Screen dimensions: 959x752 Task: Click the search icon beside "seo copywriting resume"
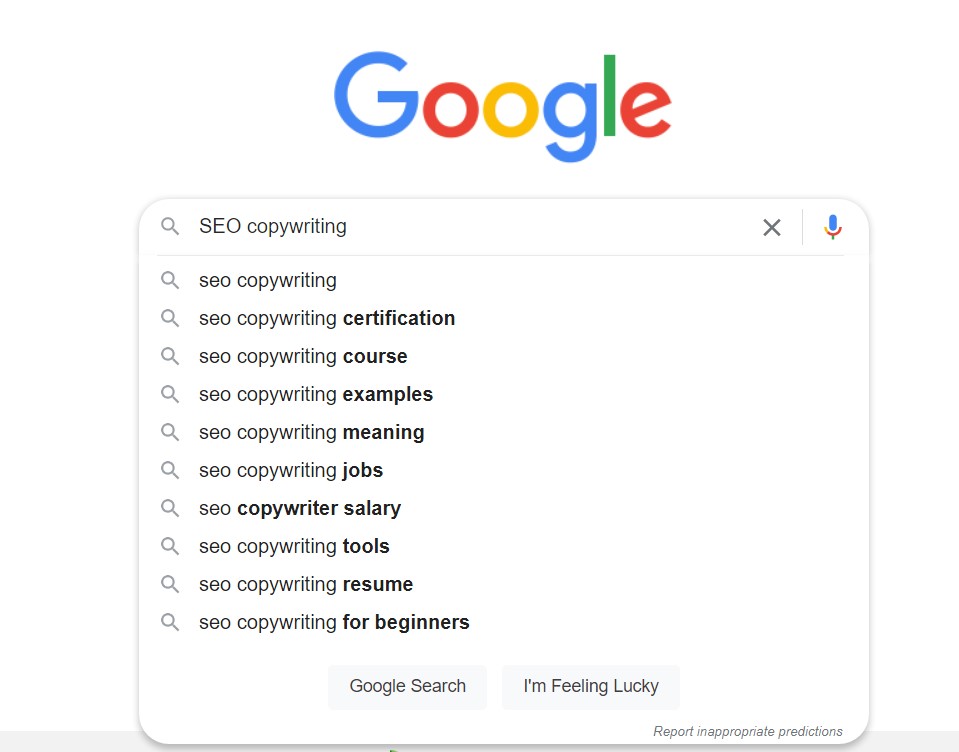(x=170, y=584)
